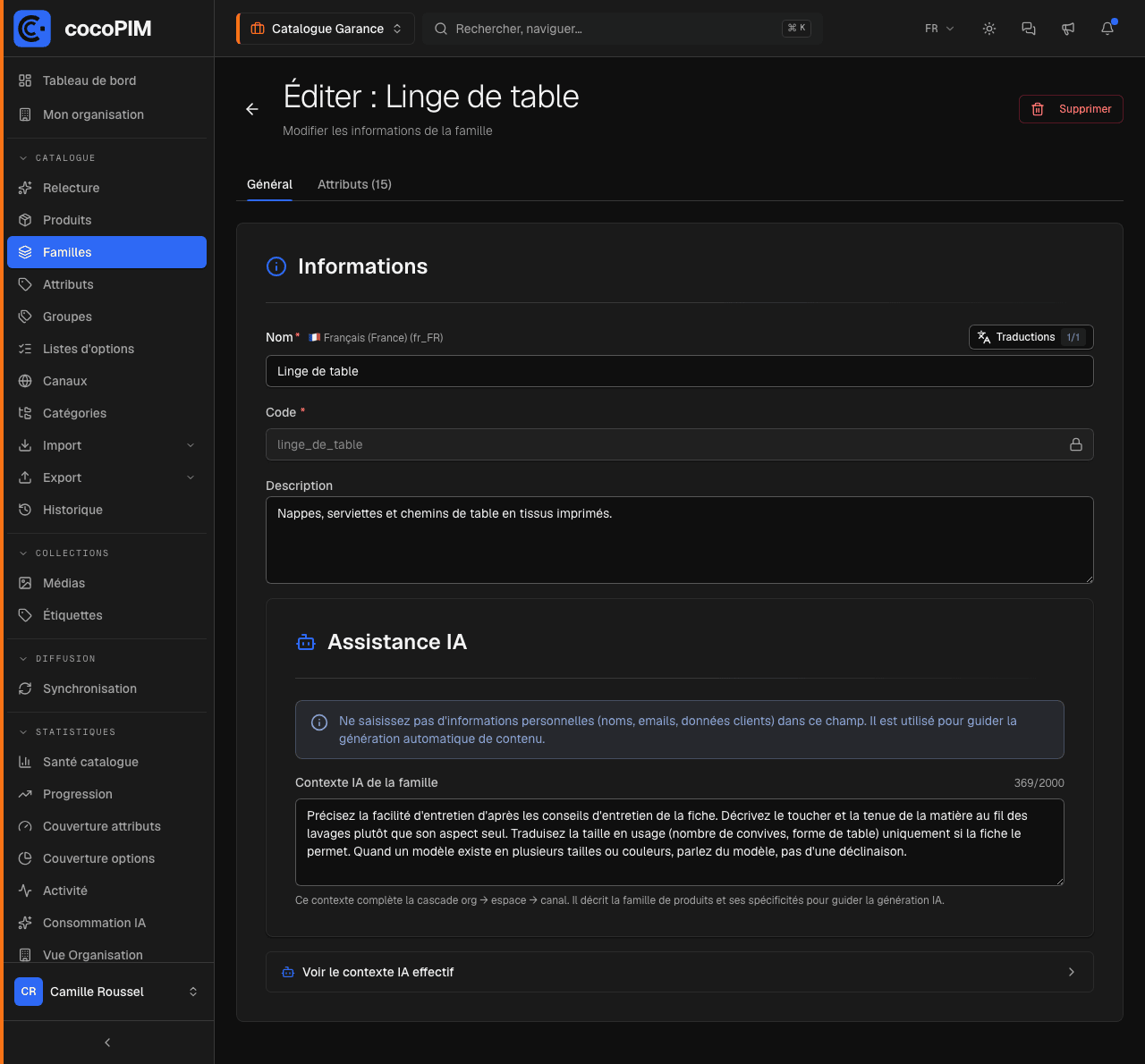Expand the Import submenu
Screen dimensions: 1145x1064
tap(106, 445)
